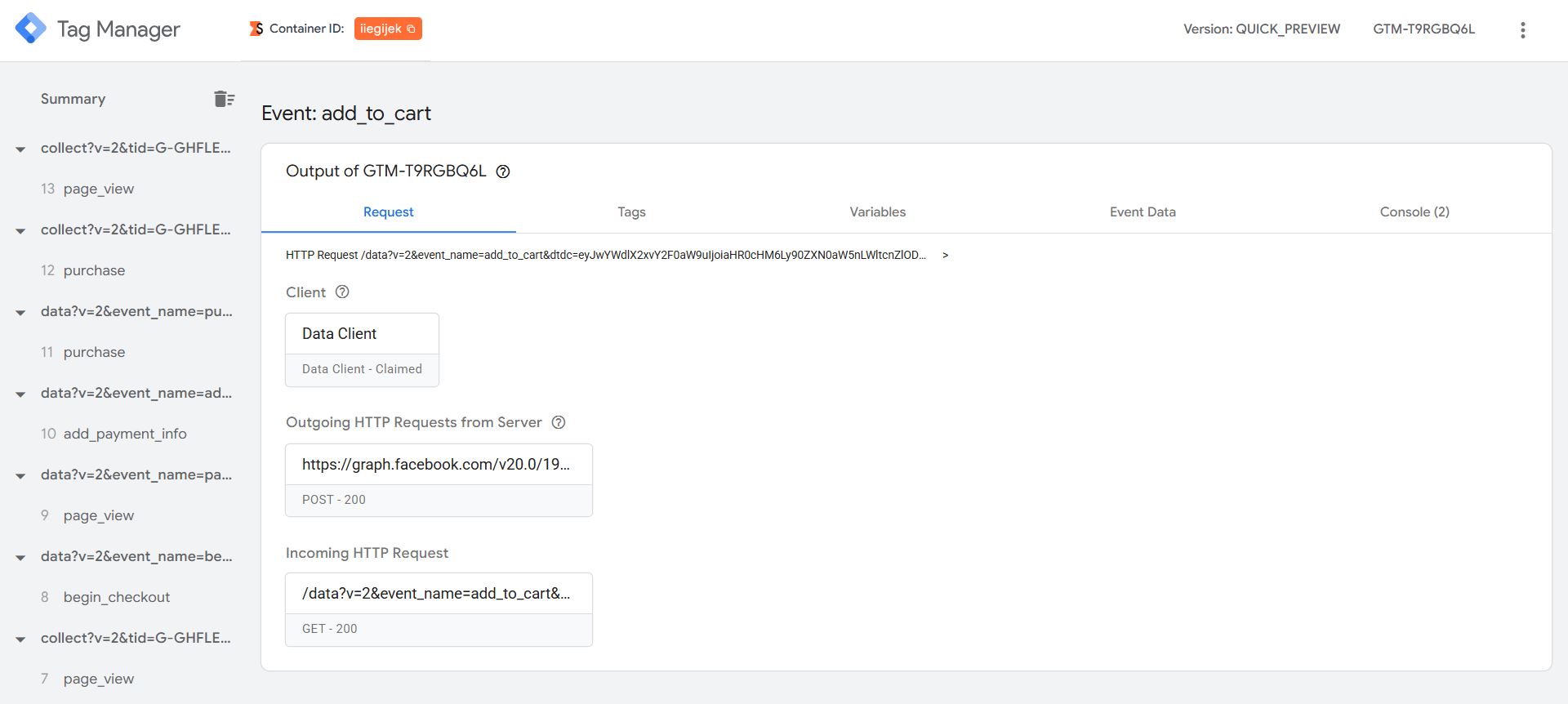Open the help icon beside Output of GTM-T9RGBQ6L

pos(503,172)
